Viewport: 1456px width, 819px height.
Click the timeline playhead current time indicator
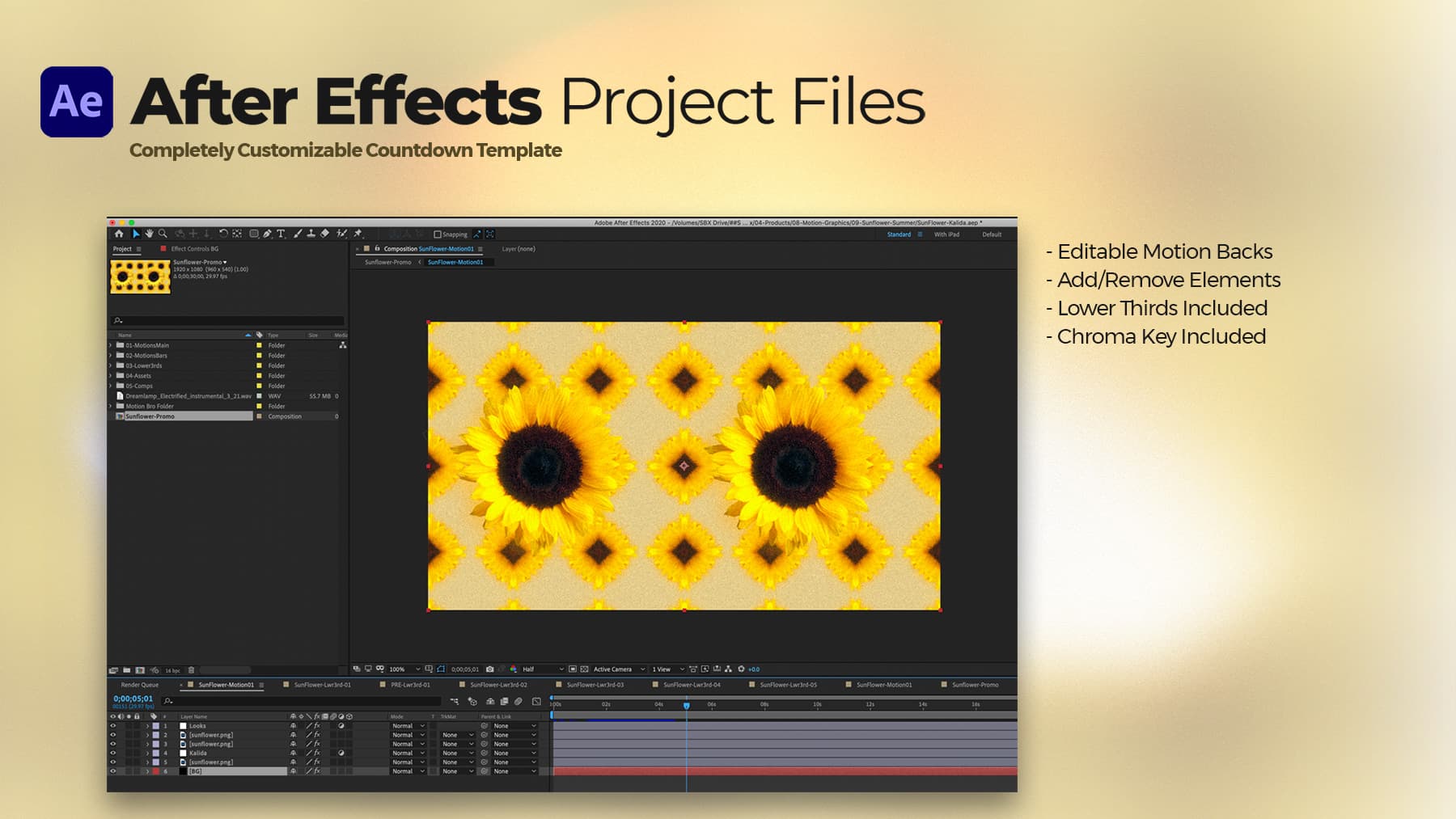point(687,706)
